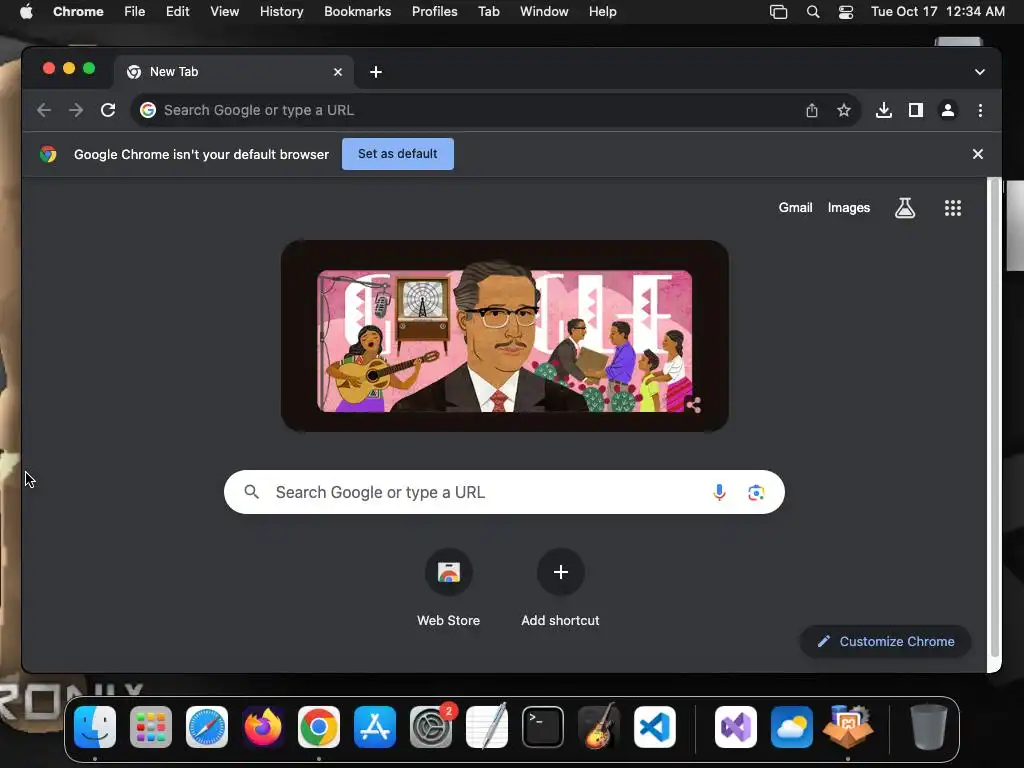
Task: Search by image with Google Lens icon
Action: [x=756, y=492]
